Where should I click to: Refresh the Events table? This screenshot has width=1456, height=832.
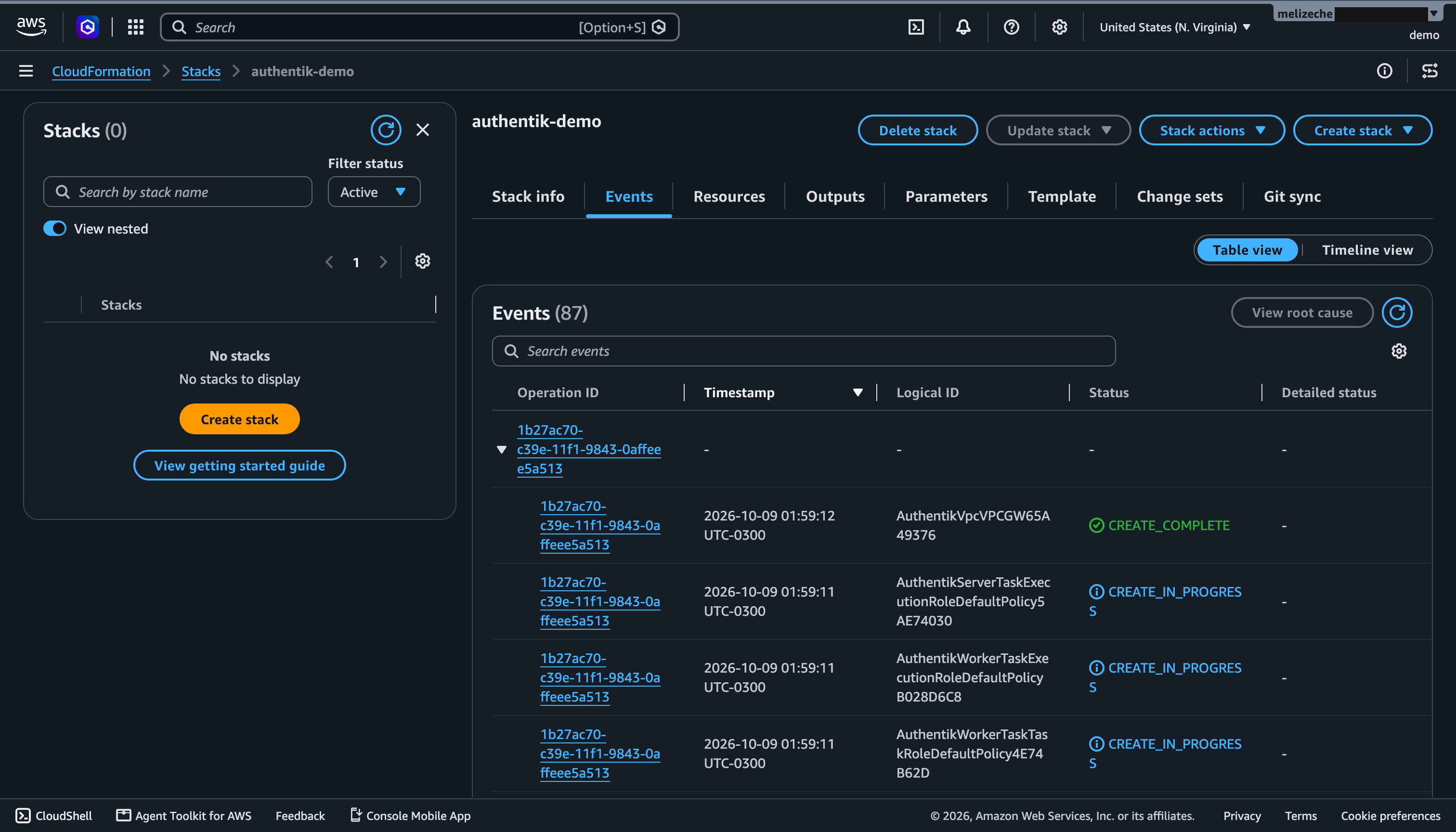point(1397,312)
